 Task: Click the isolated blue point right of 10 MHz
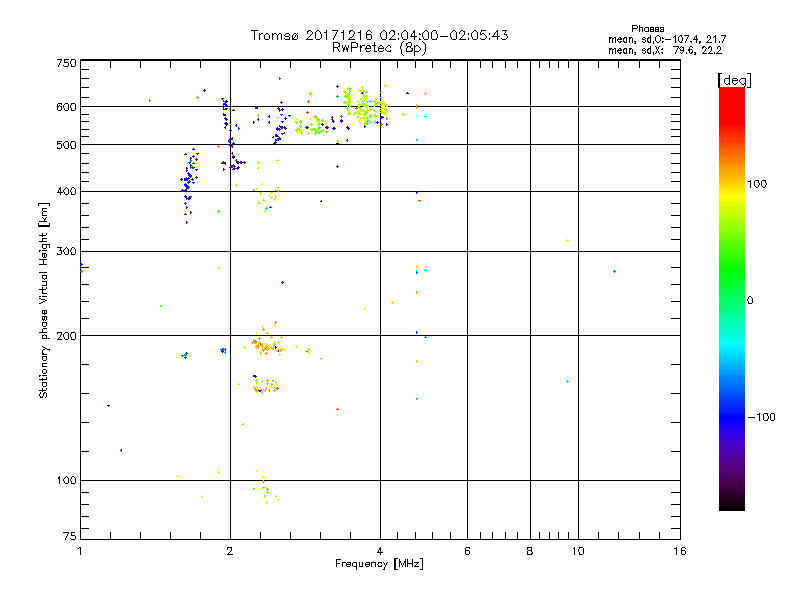pyautogui.click(x=614, y=271)
